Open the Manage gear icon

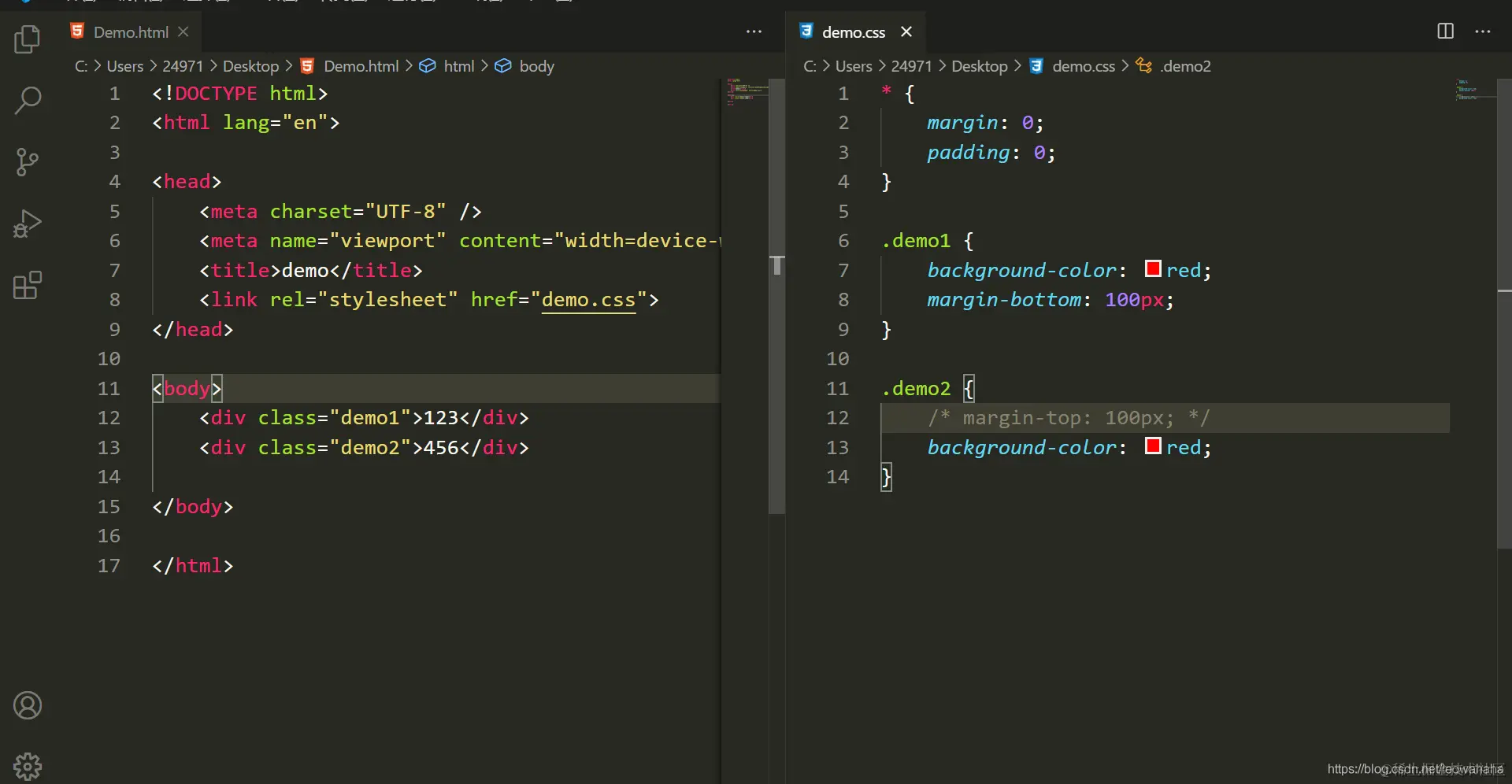tap(28, 766)
